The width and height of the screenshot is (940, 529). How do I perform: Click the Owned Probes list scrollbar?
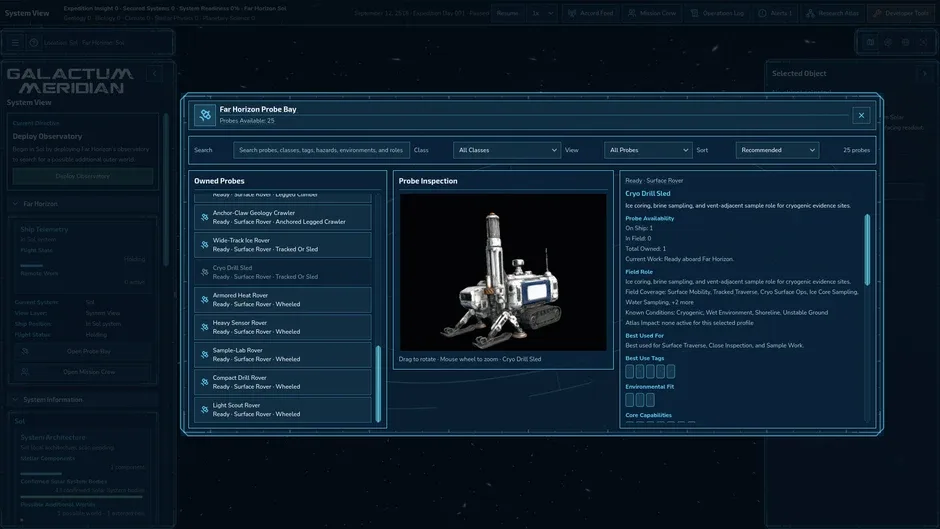378,384
